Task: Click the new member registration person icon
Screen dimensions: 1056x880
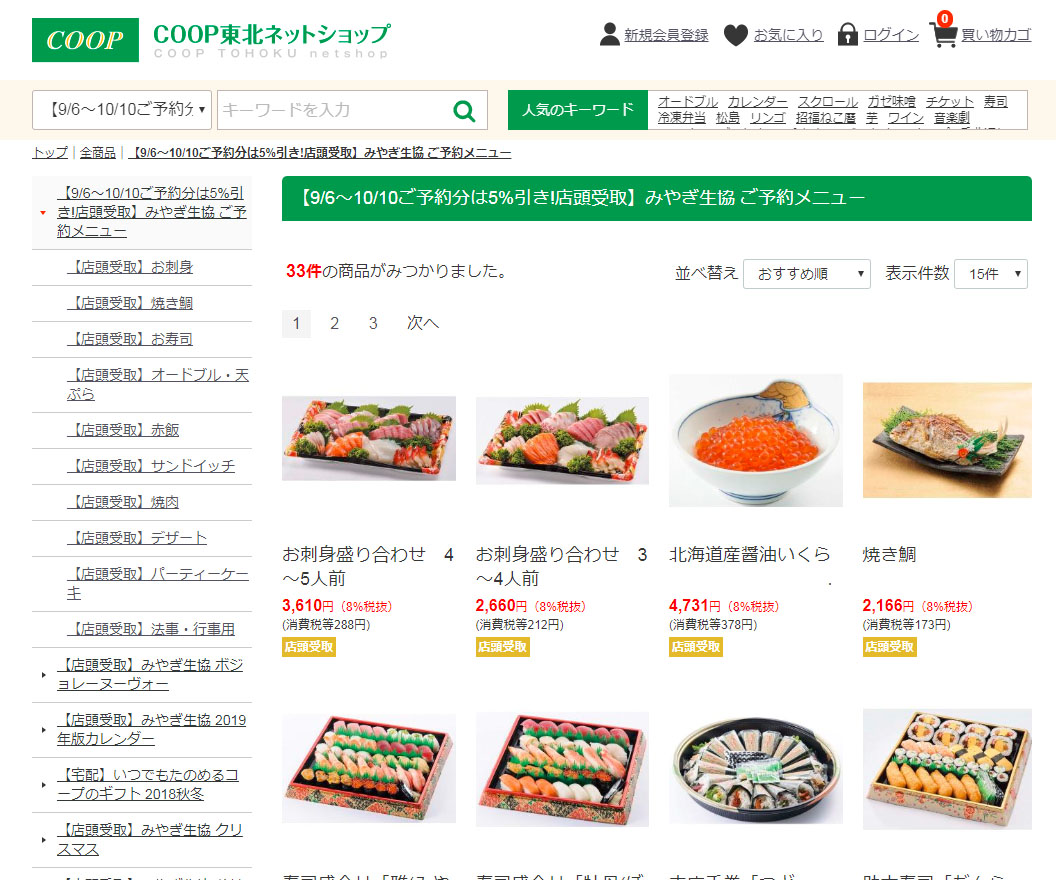Action: [609, 34]
